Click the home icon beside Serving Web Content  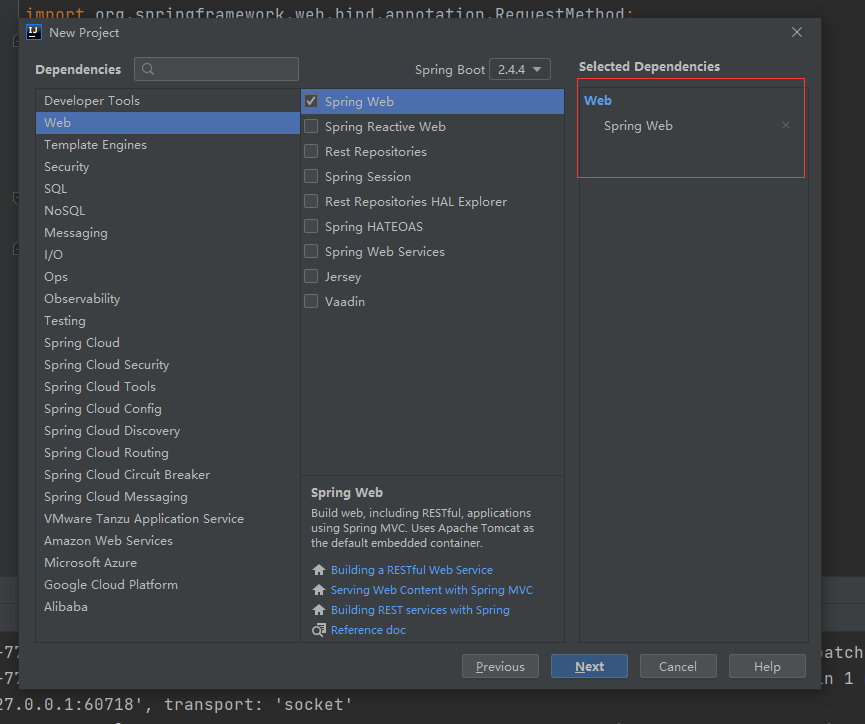pos(319,589)
